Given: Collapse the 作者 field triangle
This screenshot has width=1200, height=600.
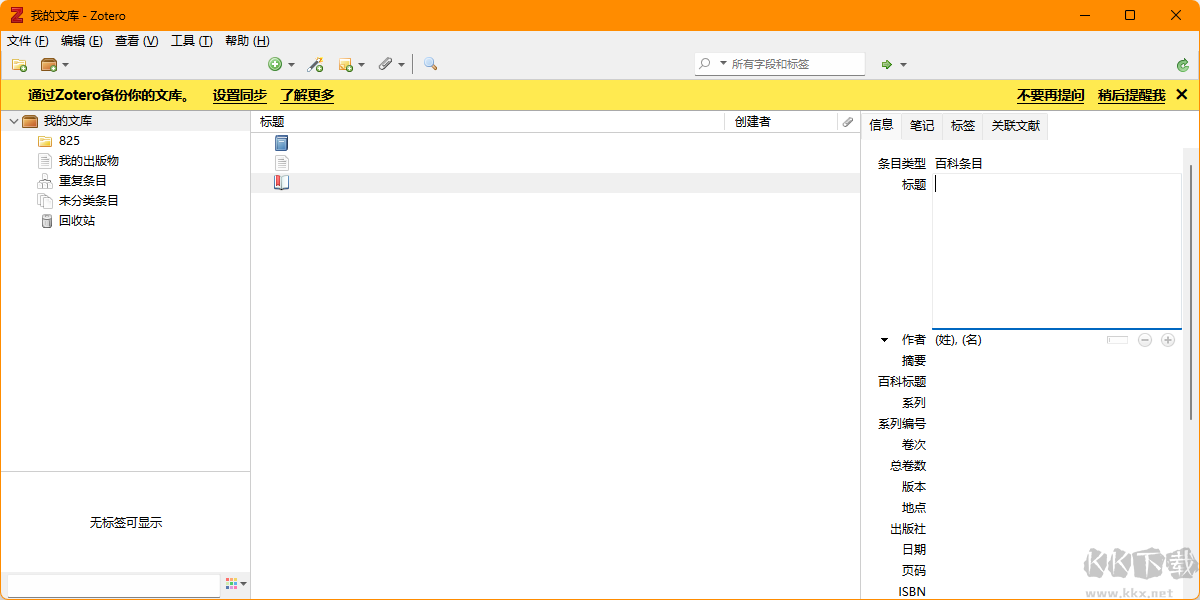Looking at the screenshot, I should 882,339.
